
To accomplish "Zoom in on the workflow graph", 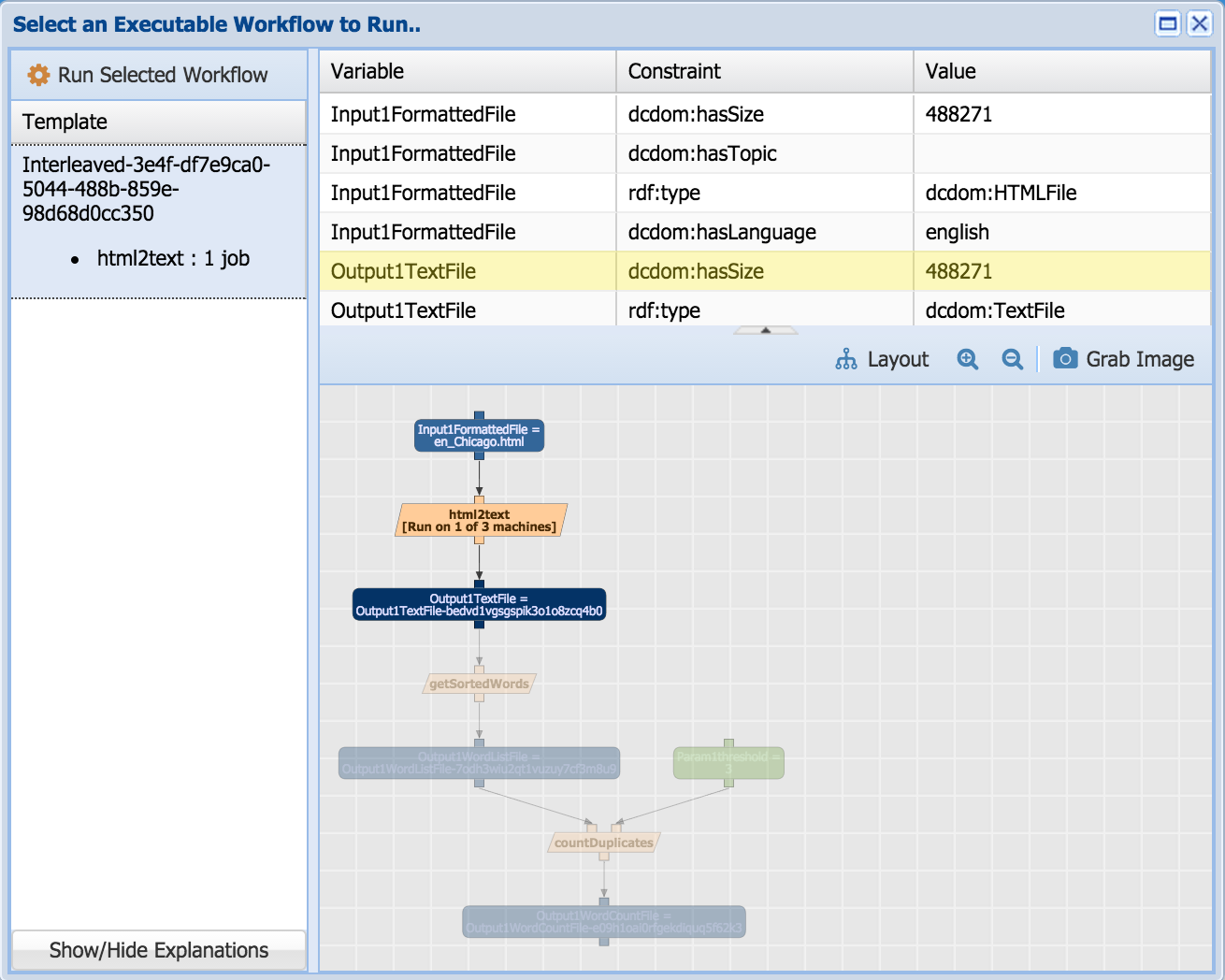I will pos(967,359).
